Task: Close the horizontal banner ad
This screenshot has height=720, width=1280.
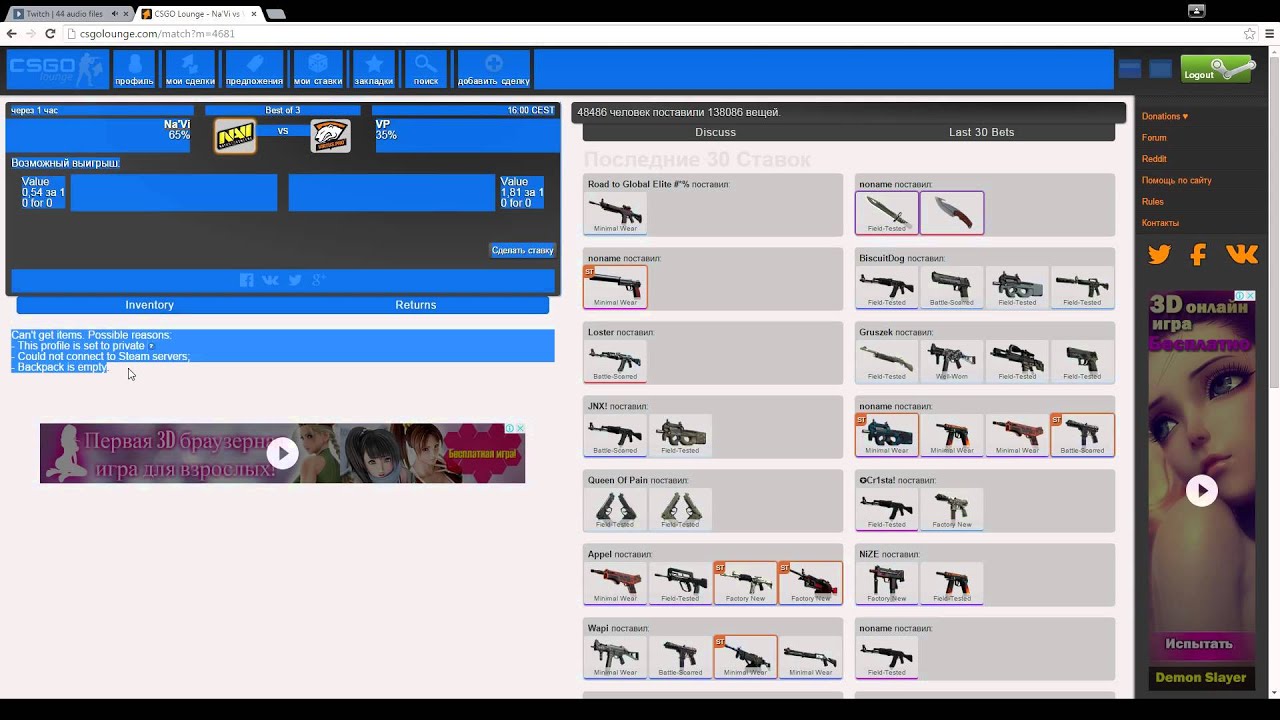Action: coord(519,428)
